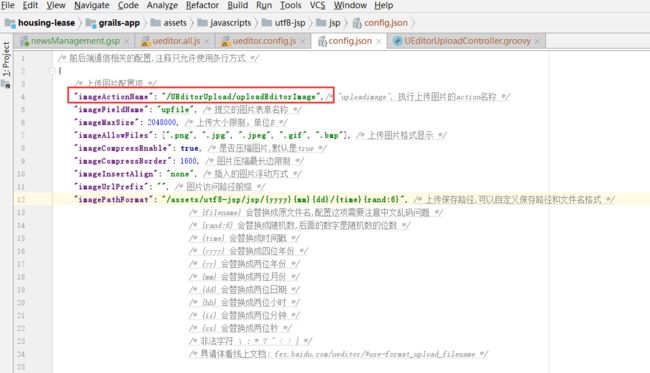Open the Analyze menu
This screenshot has width=650, height=373.
coord(162,5)
